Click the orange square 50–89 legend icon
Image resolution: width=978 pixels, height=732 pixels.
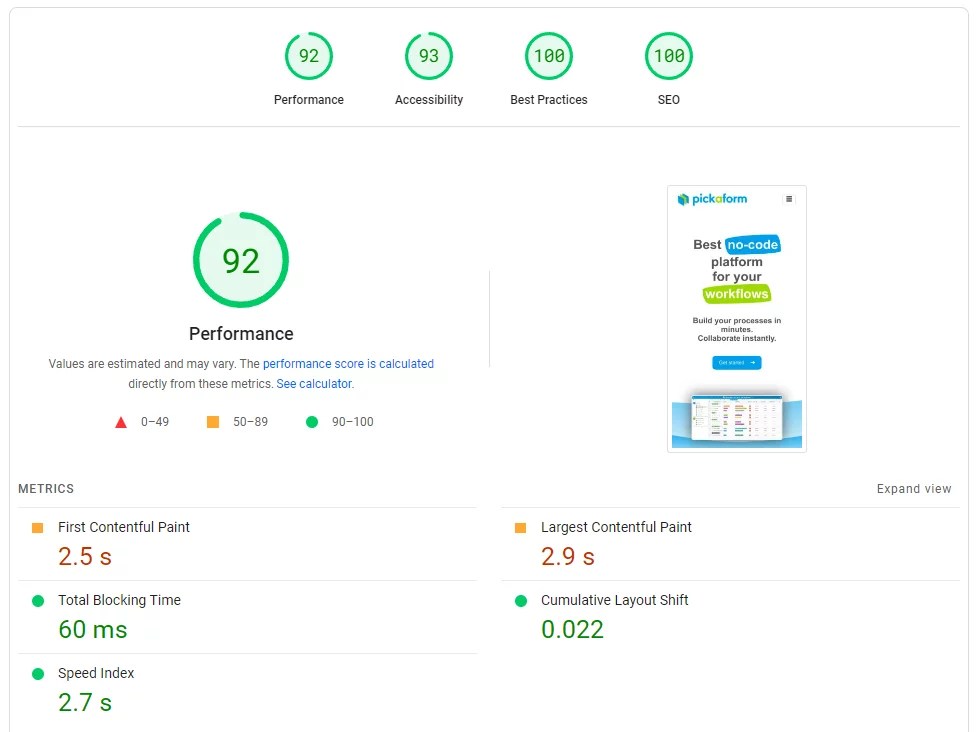coord(213,422)
